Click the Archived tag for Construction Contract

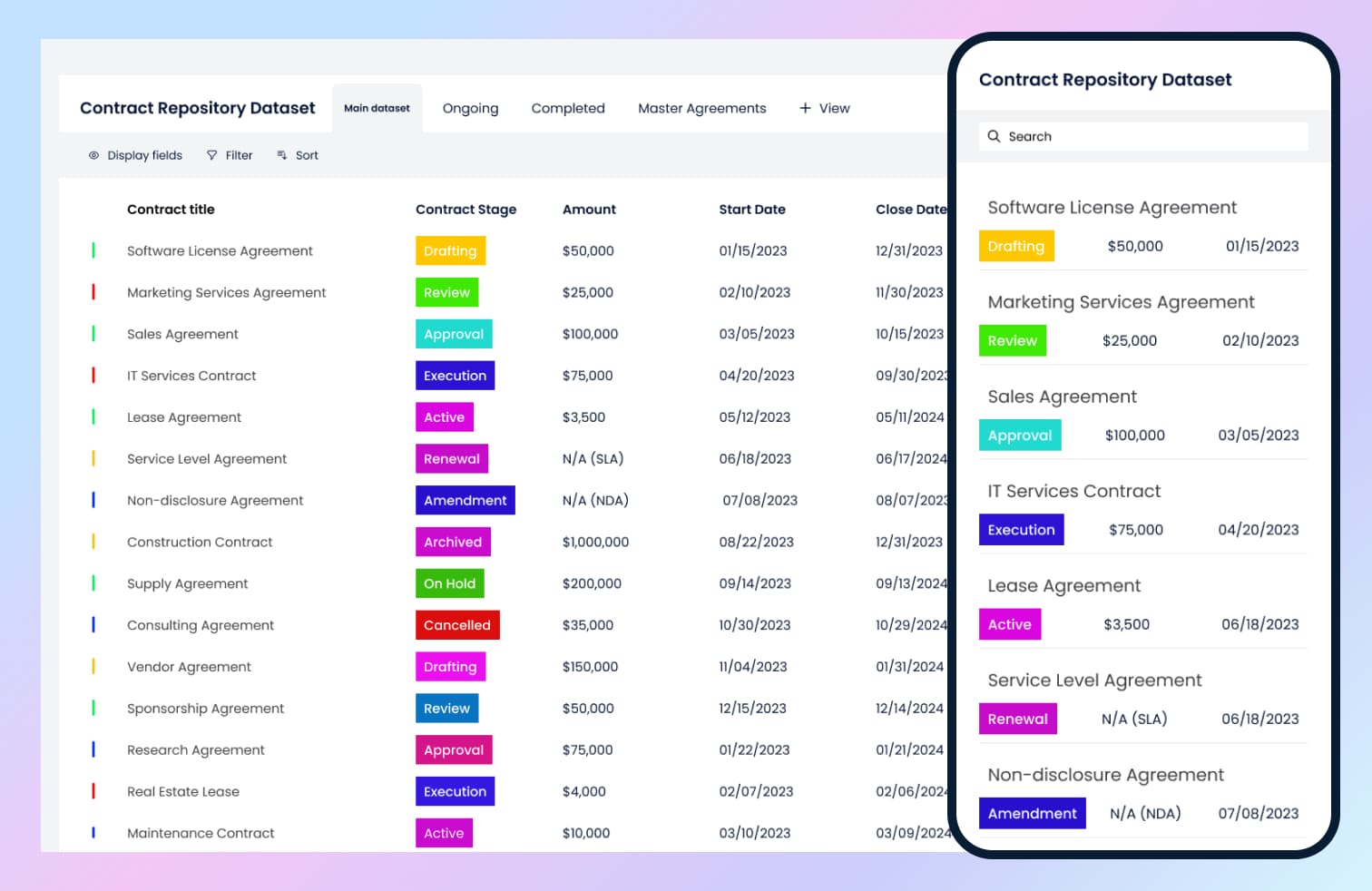coord(452,542)
